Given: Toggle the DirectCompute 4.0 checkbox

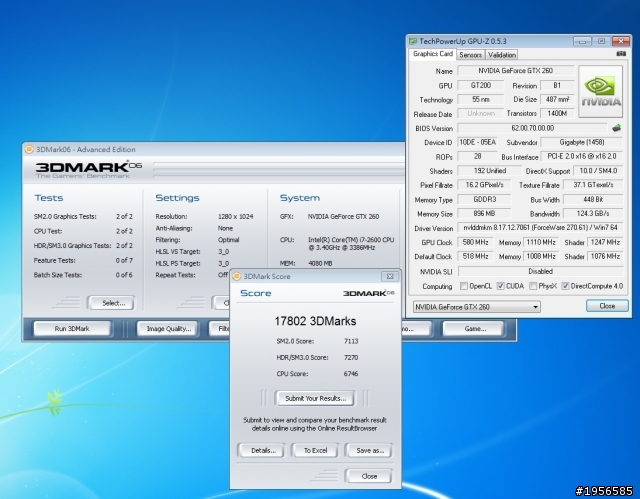Looking at the screenshot, I should coord(565,286).
